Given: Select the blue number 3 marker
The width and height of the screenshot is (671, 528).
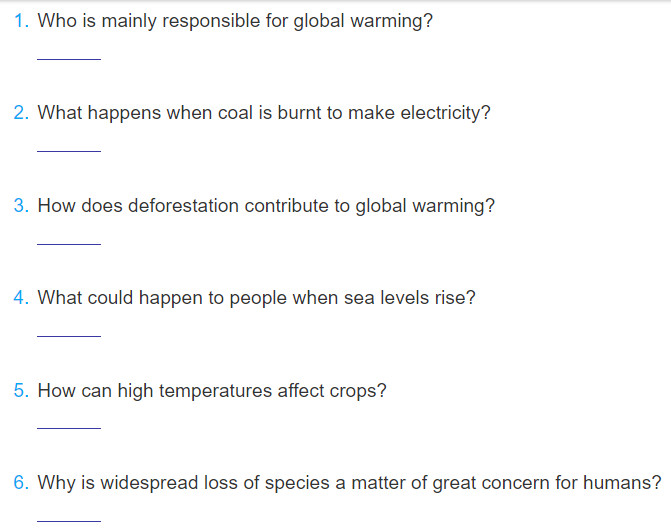Looking at the screenshot, I should point(21,205).
